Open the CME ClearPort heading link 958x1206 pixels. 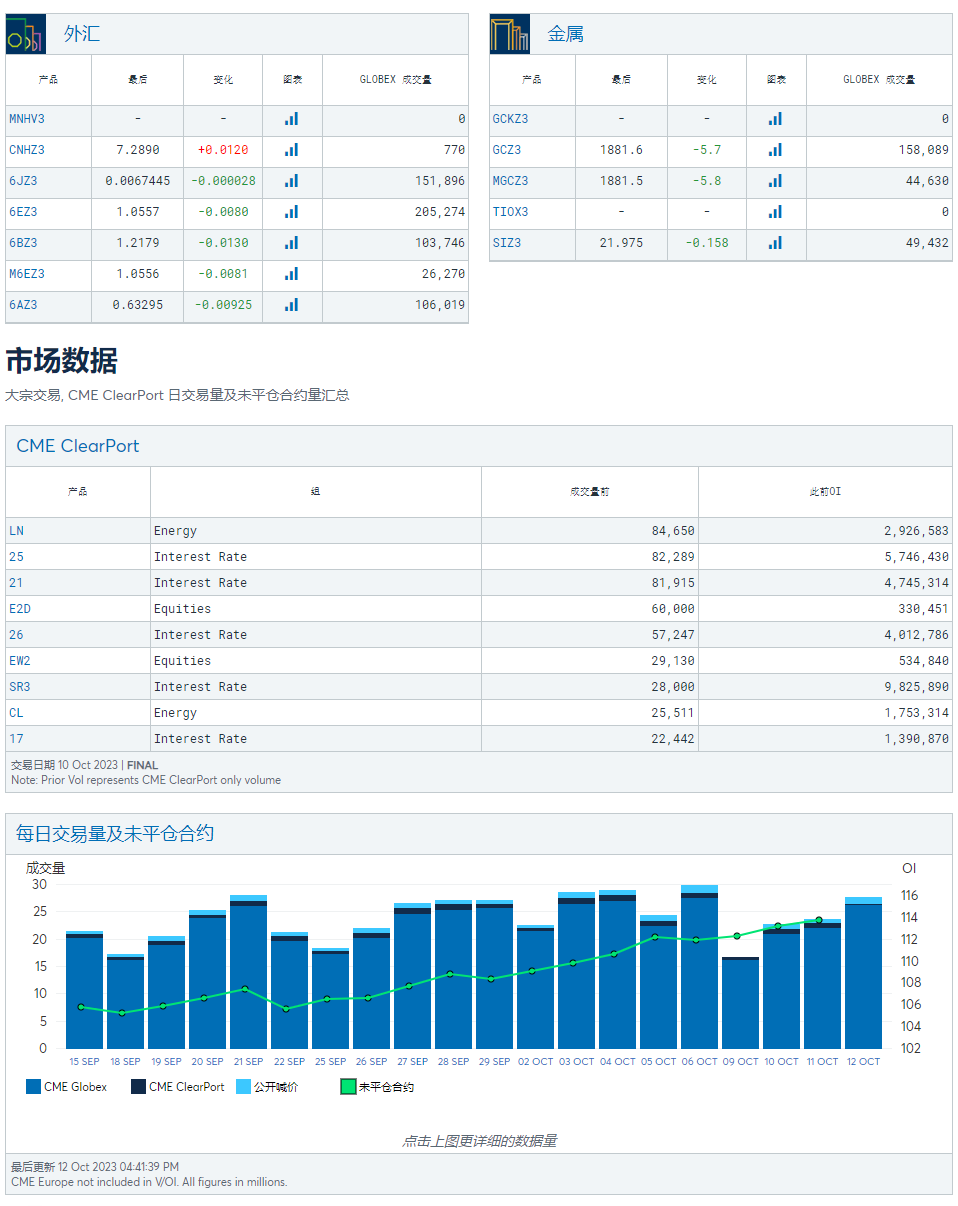(78, 446)
